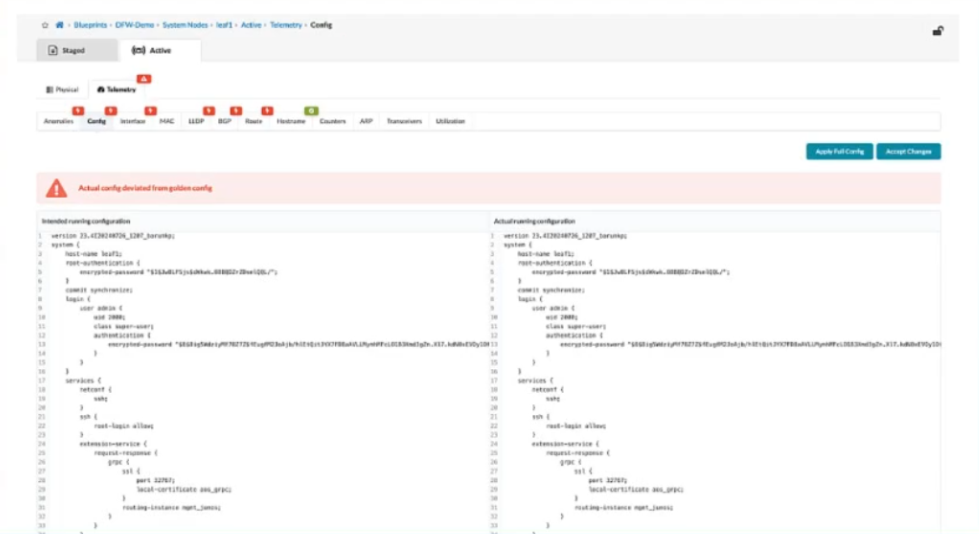Click the green badge above Hostname
This screenshot has width=979, height=534.
[x=312, y=110]
